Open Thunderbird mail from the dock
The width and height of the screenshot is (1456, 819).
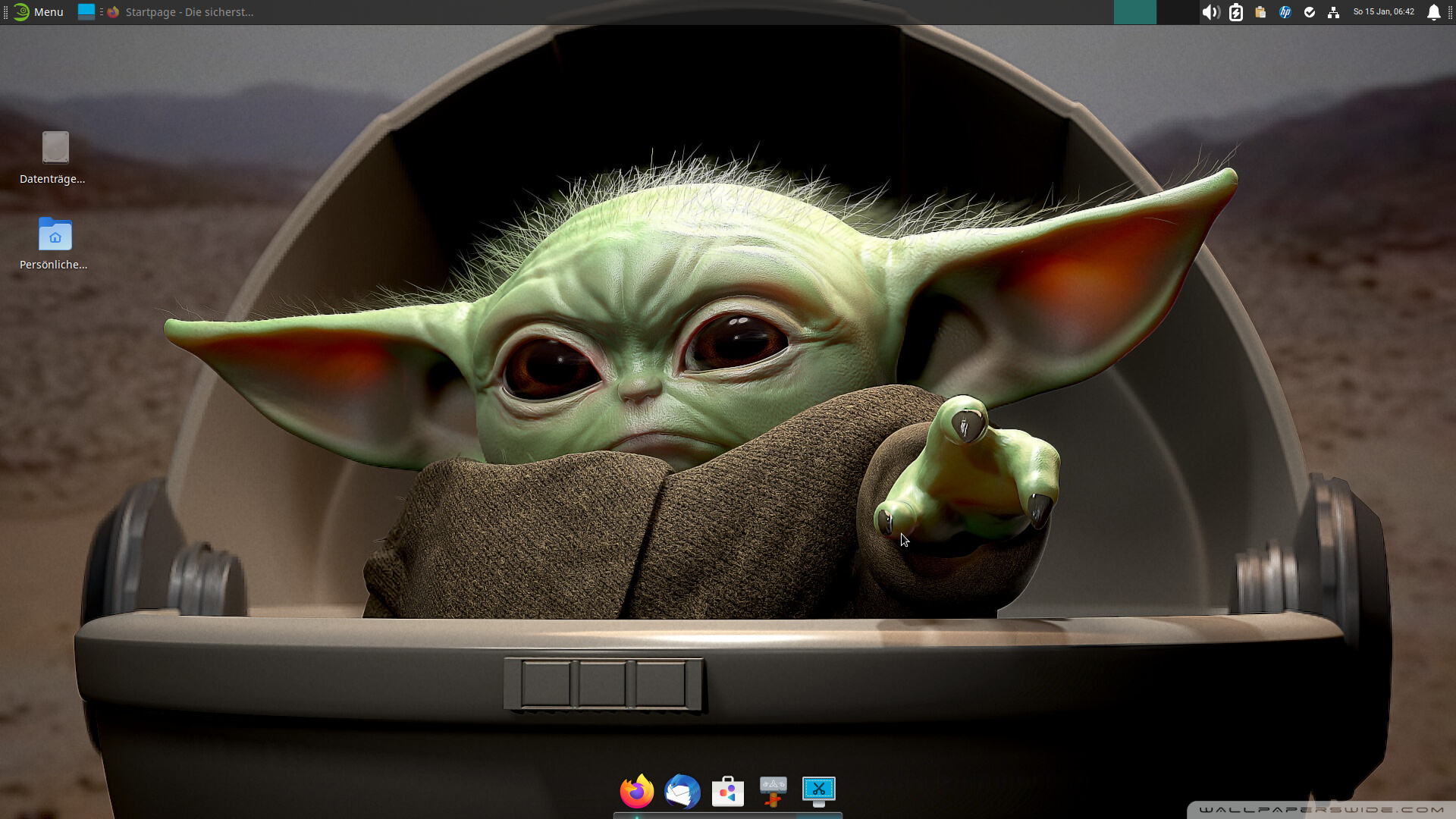[682, 791]
